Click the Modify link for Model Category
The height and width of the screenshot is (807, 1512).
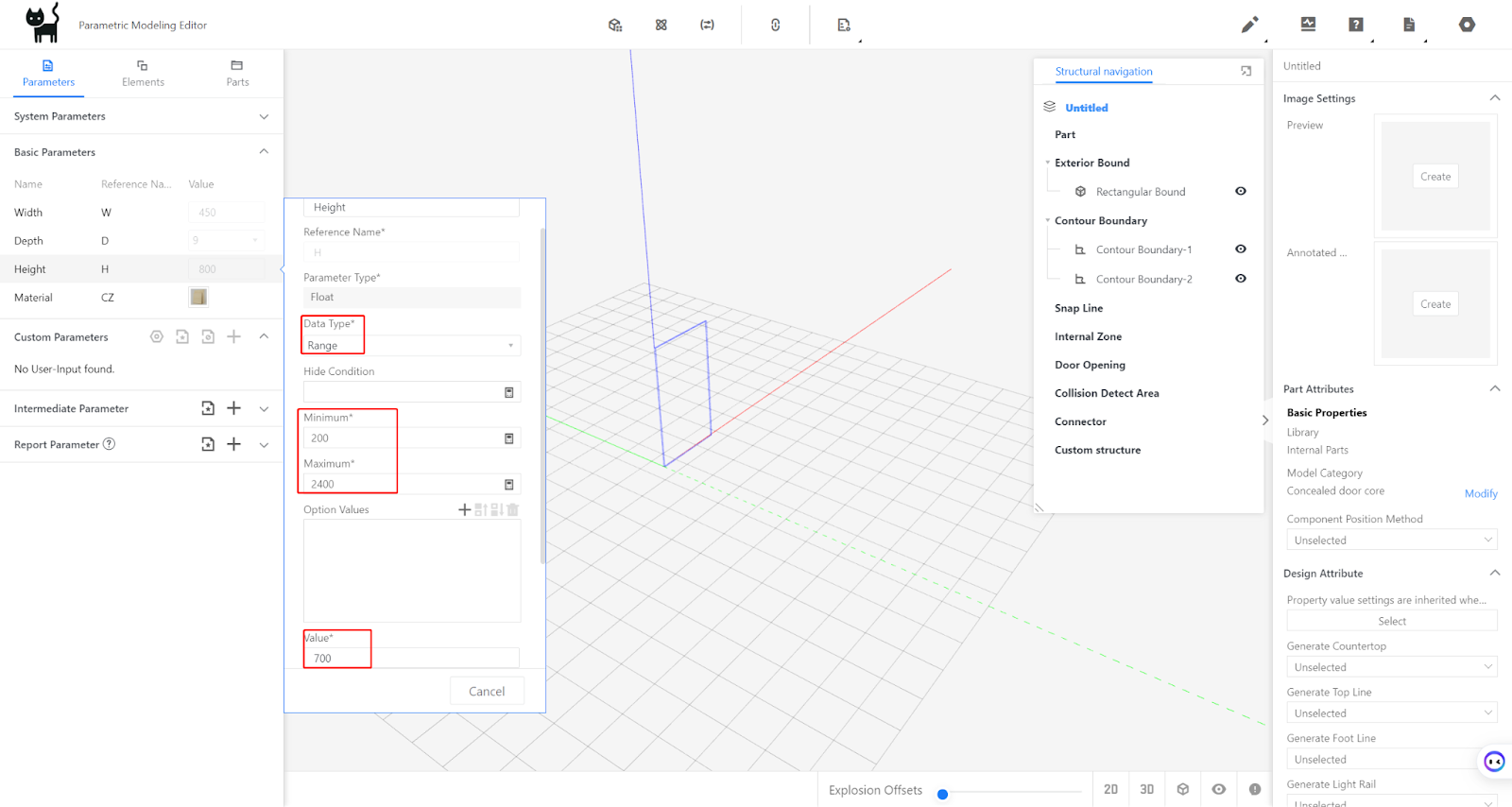click(x=1480, y=493)
